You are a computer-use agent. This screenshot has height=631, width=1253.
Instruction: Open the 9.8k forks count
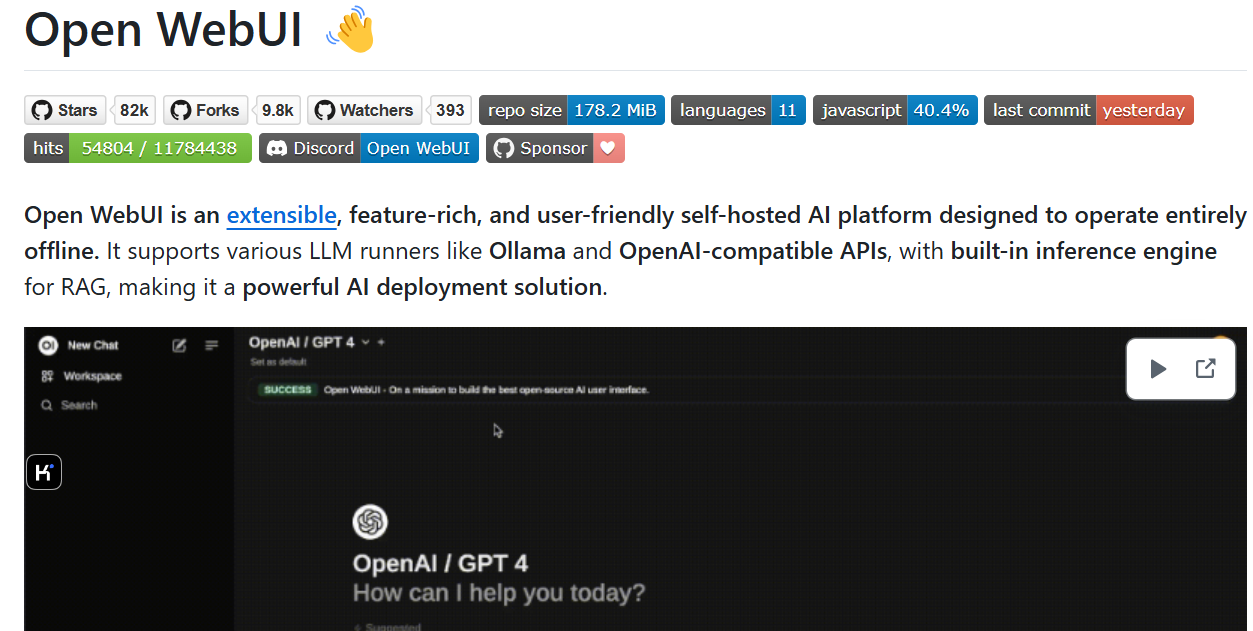click(277, 110)
